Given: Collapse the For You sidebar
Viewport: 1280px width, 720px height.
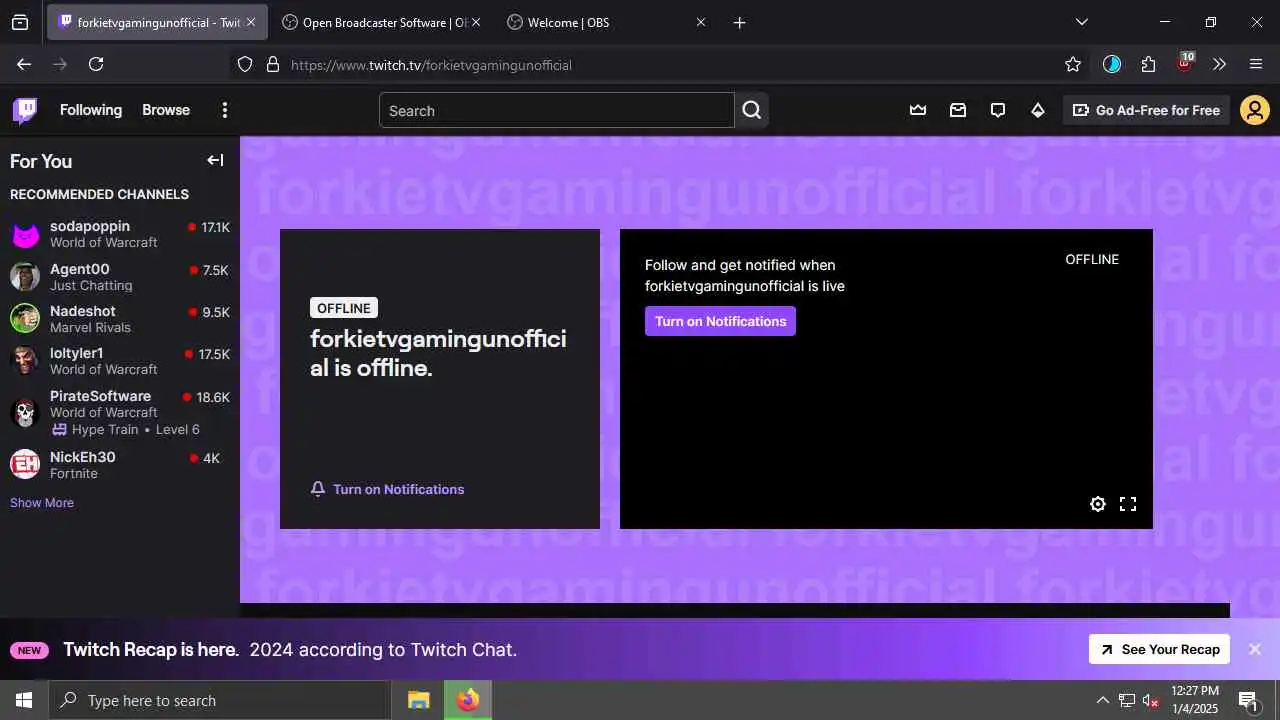Looking at the screenshot, I should tap(215, 160).
